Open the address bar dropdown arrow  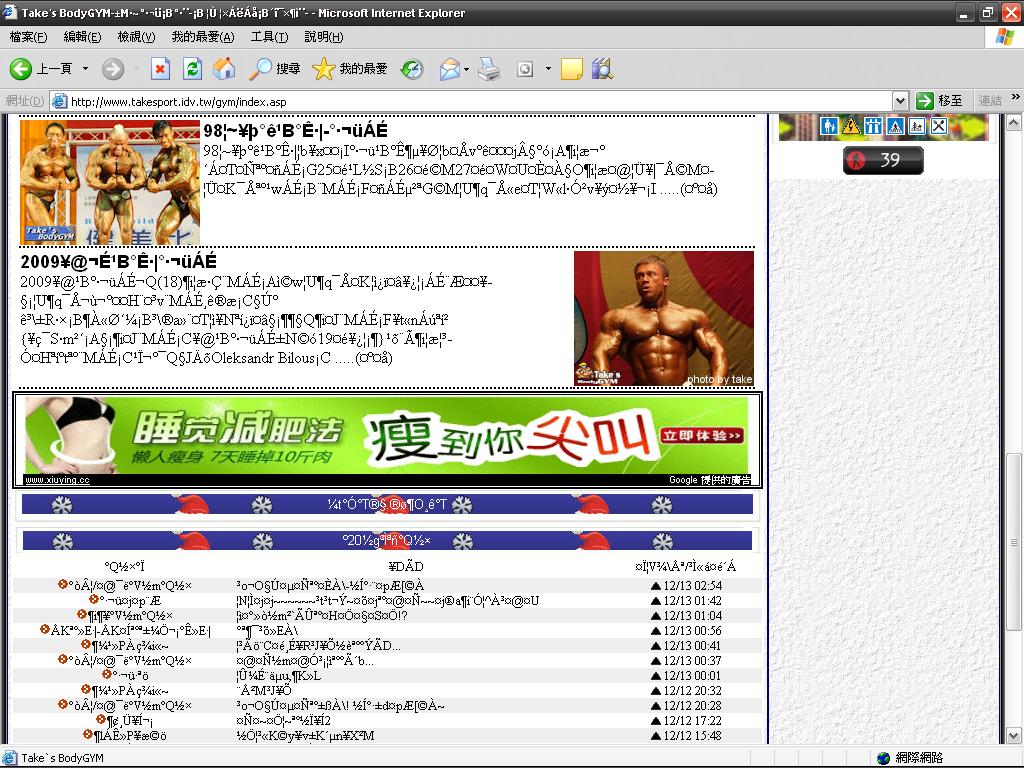point(901,101)
